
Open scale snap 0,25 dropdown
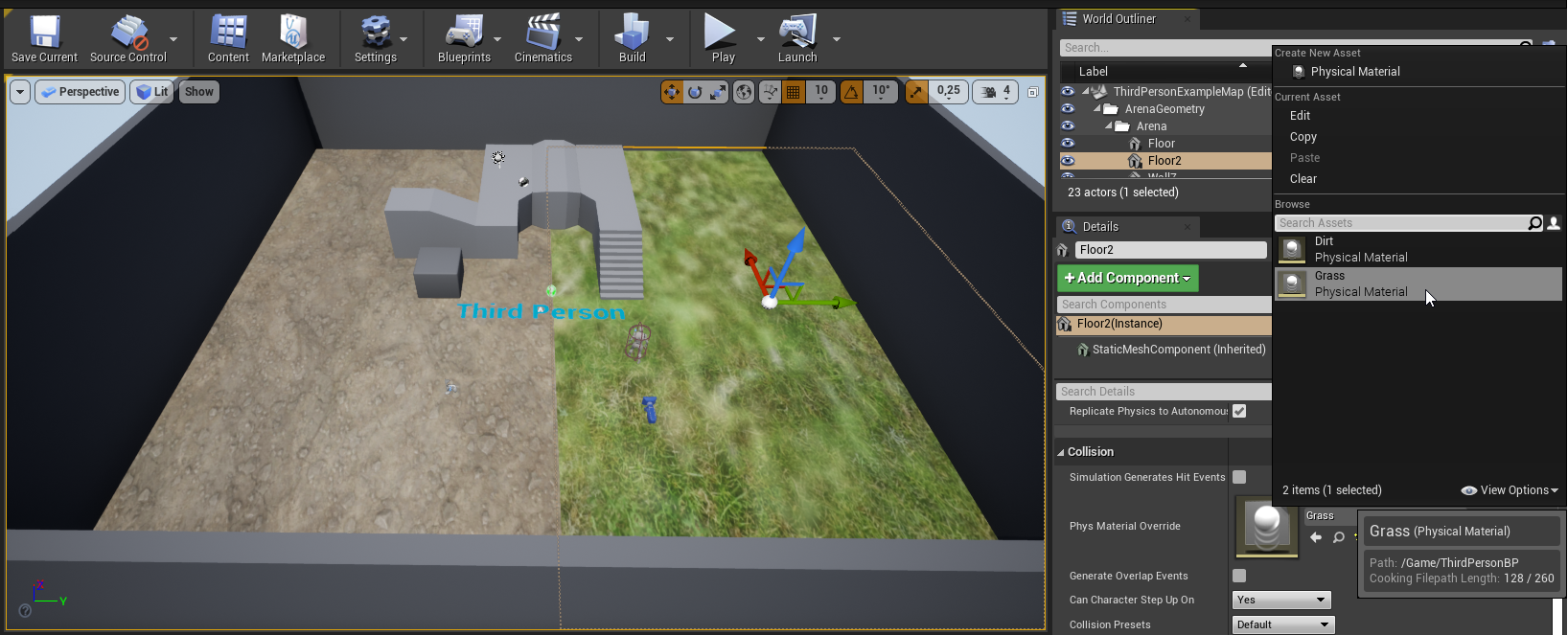tap(949, 92)
